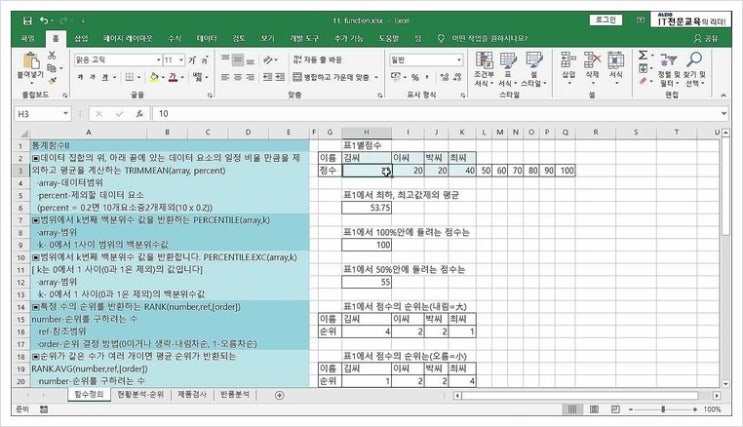The image size is (743, 427).
Task: Click the Percent Style icon
Action: [x=415, y=77]
